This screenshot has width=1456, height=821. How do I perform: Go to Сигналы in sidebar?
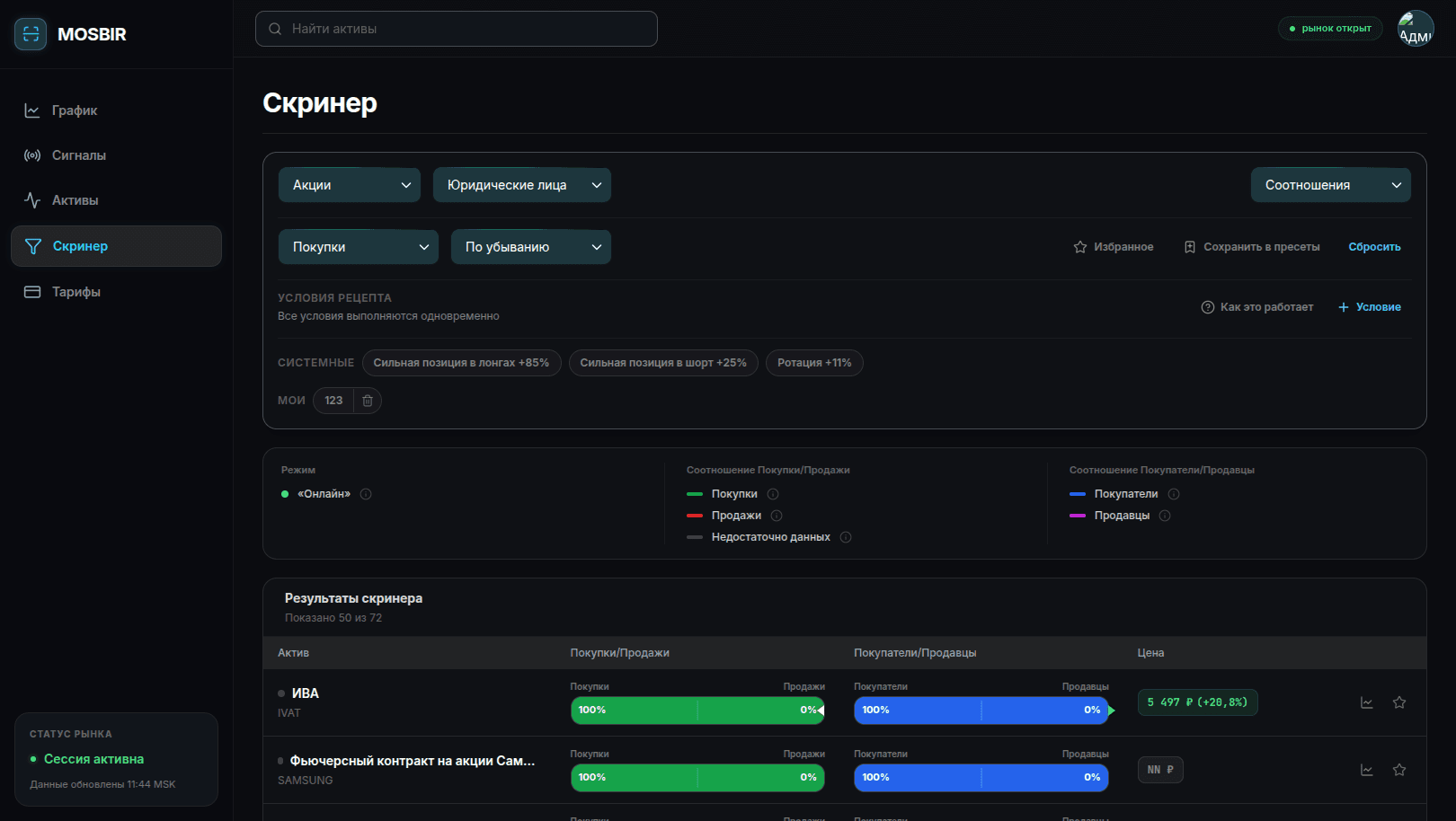point(116,155)
